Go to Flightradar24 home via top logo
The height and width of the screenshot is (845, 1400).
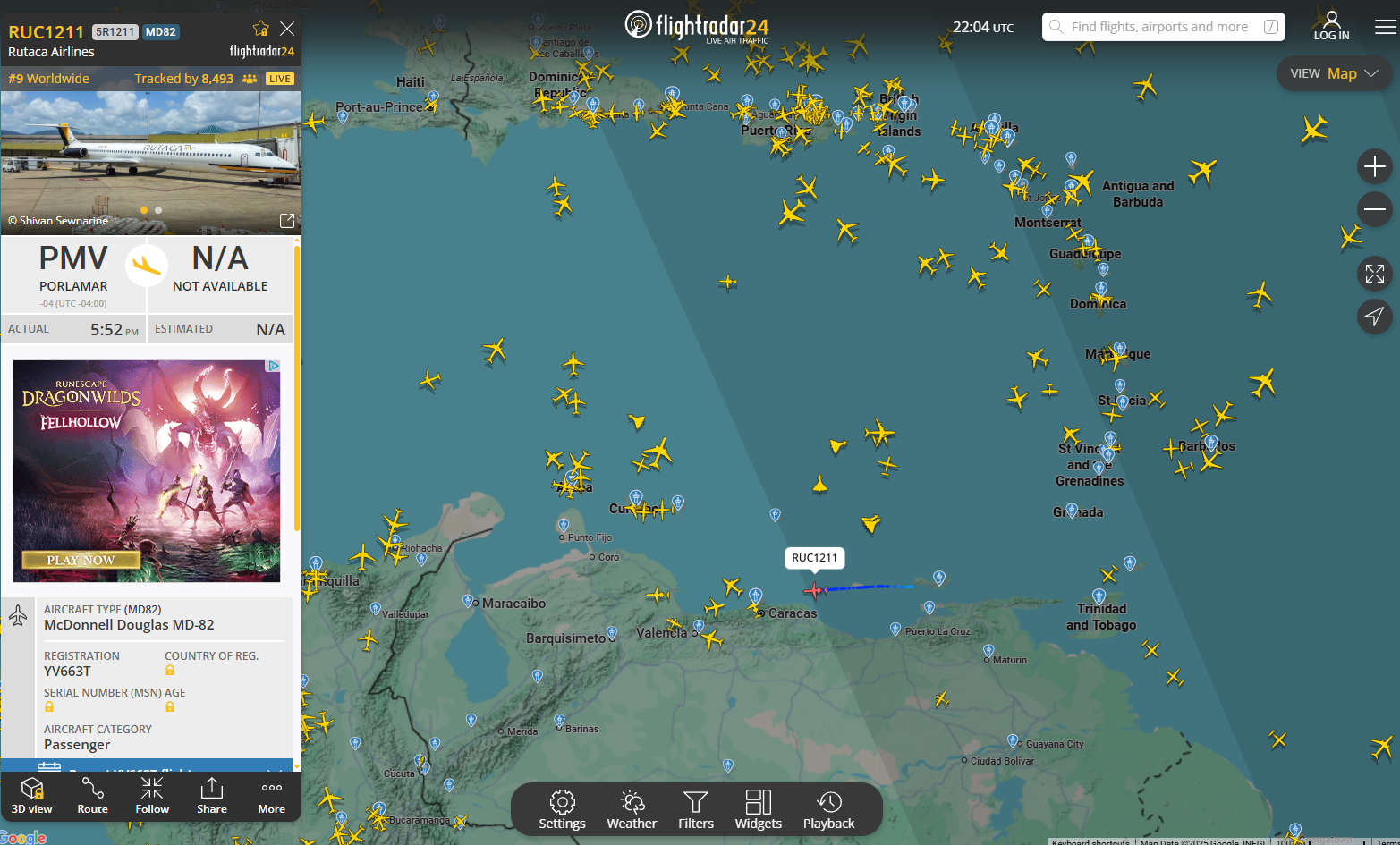click(697, 26)
